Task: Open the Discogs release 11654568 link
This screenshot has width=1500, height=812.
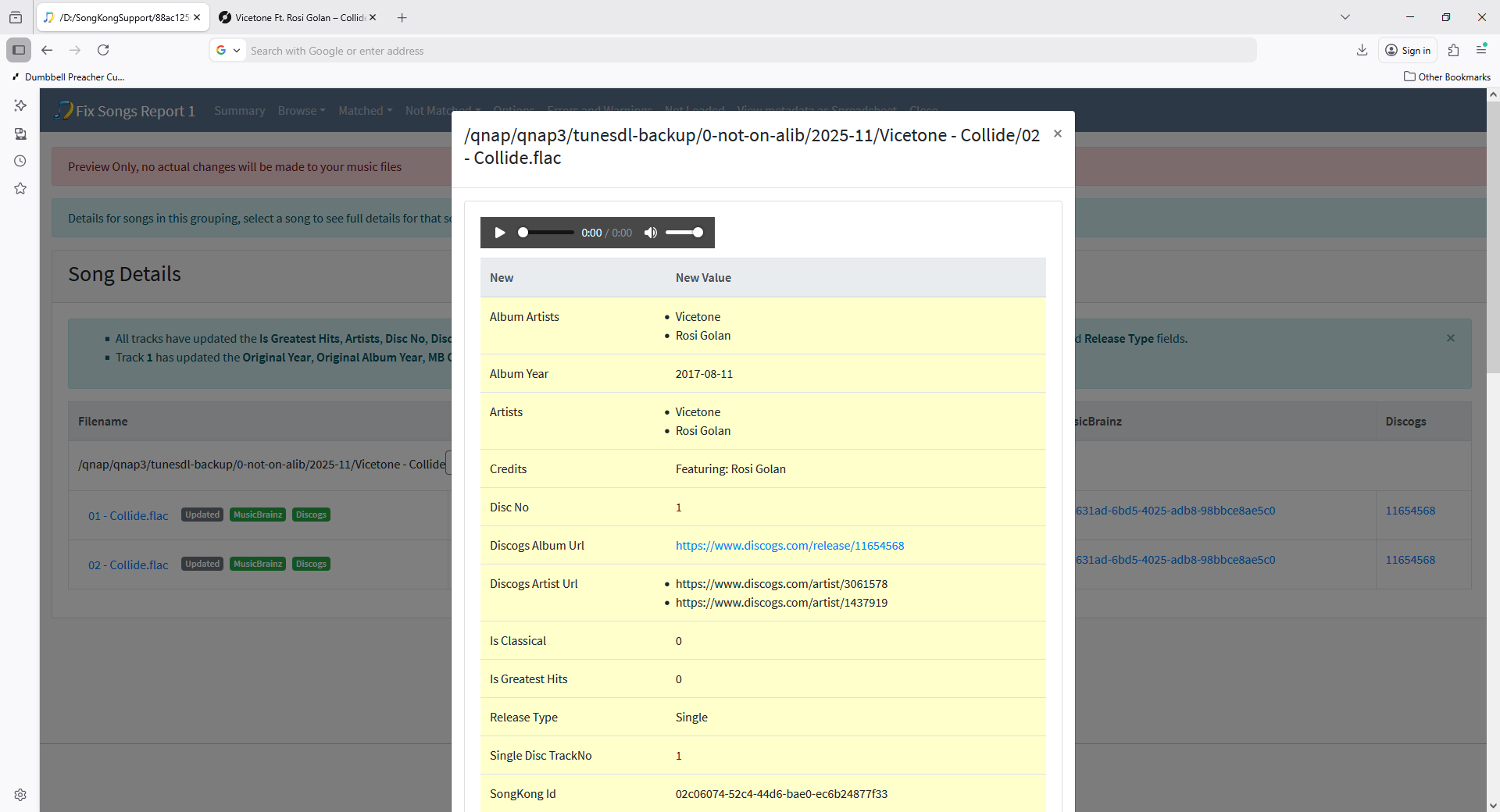Action: coord(789,546)
